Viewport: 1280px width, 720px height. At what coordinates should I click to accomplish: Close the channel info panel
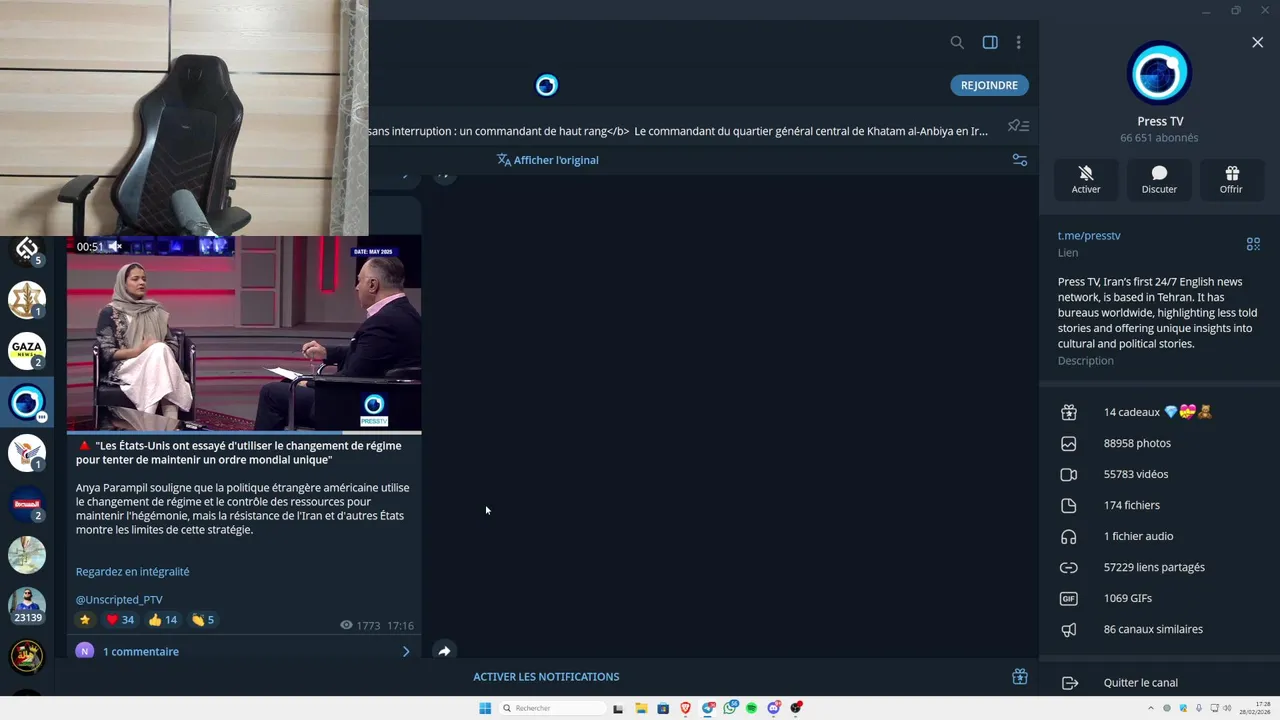pyautogui.click(x=1257, y=42)
